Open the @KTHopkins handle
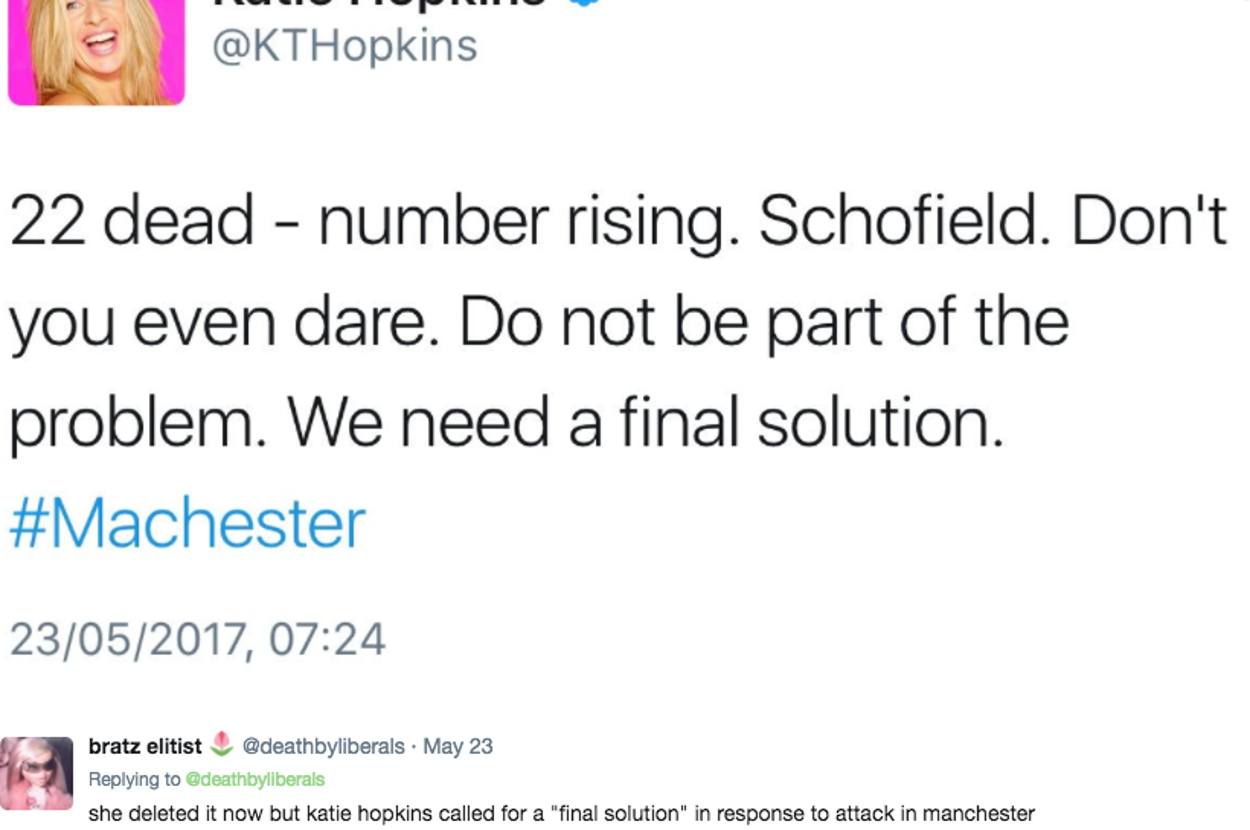 344,47
